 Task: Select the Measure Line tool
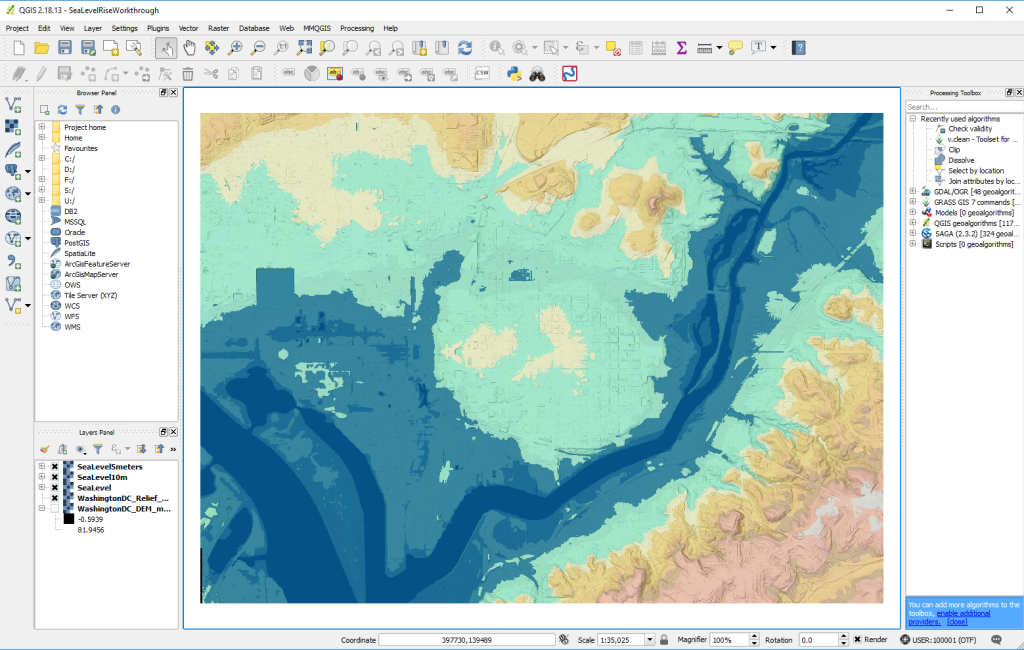pos(706,48)
